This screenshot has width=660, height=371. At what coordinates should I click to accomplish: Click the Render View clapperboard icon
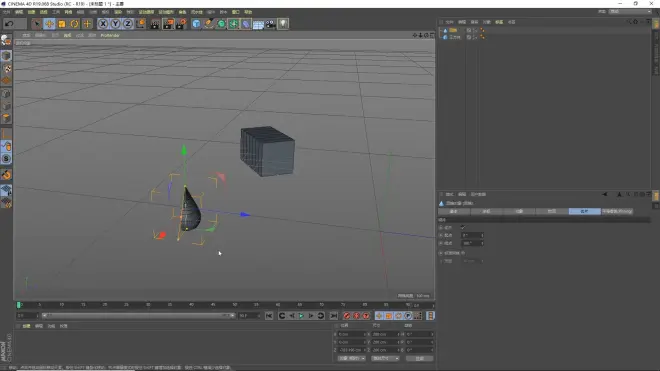click(x=155, y=24)
